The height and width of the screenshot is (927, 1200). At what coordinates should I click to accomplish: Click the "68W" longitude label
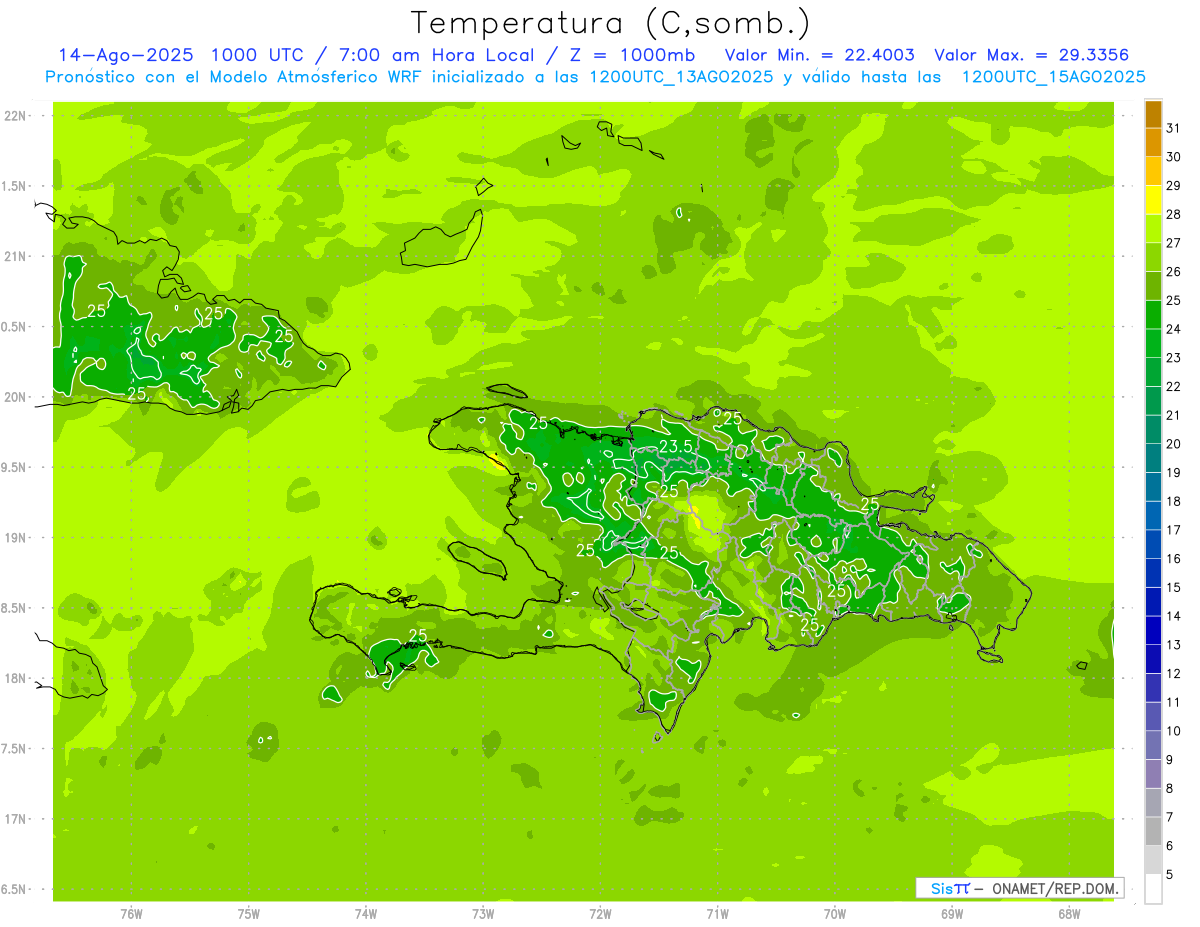coord(1069,913)
